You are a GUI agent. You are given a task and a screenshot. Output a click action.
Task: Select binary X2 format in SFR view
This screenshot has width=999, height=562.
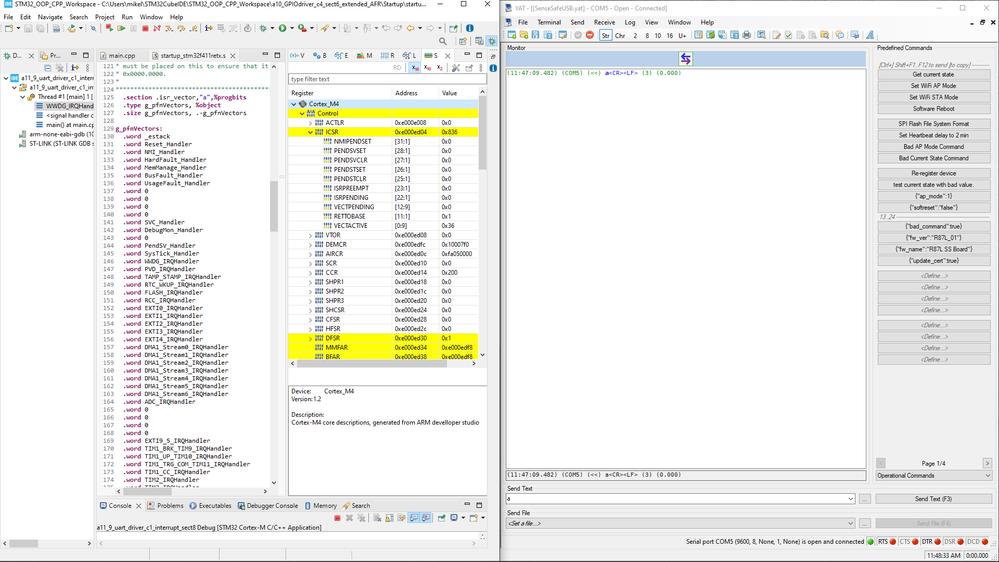(x=440, y=68)
